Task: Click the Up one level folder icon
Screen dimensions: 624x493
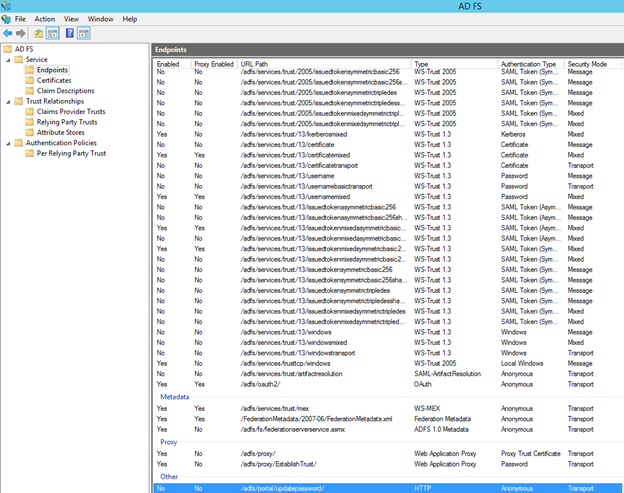Action: tap(39, 33)
